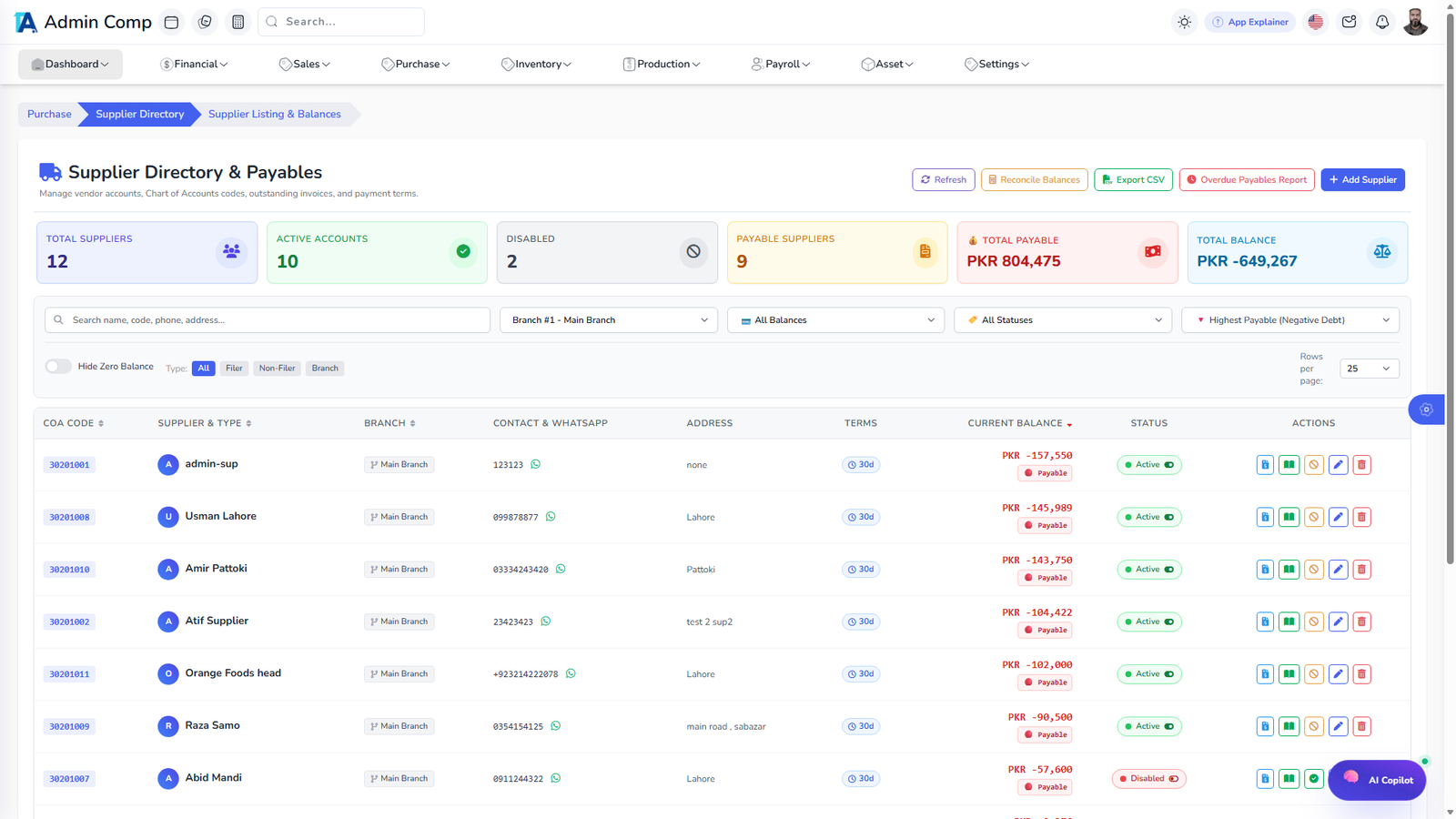Open mail inbox icon in header
The image size is (1456, 819).
1349,22
